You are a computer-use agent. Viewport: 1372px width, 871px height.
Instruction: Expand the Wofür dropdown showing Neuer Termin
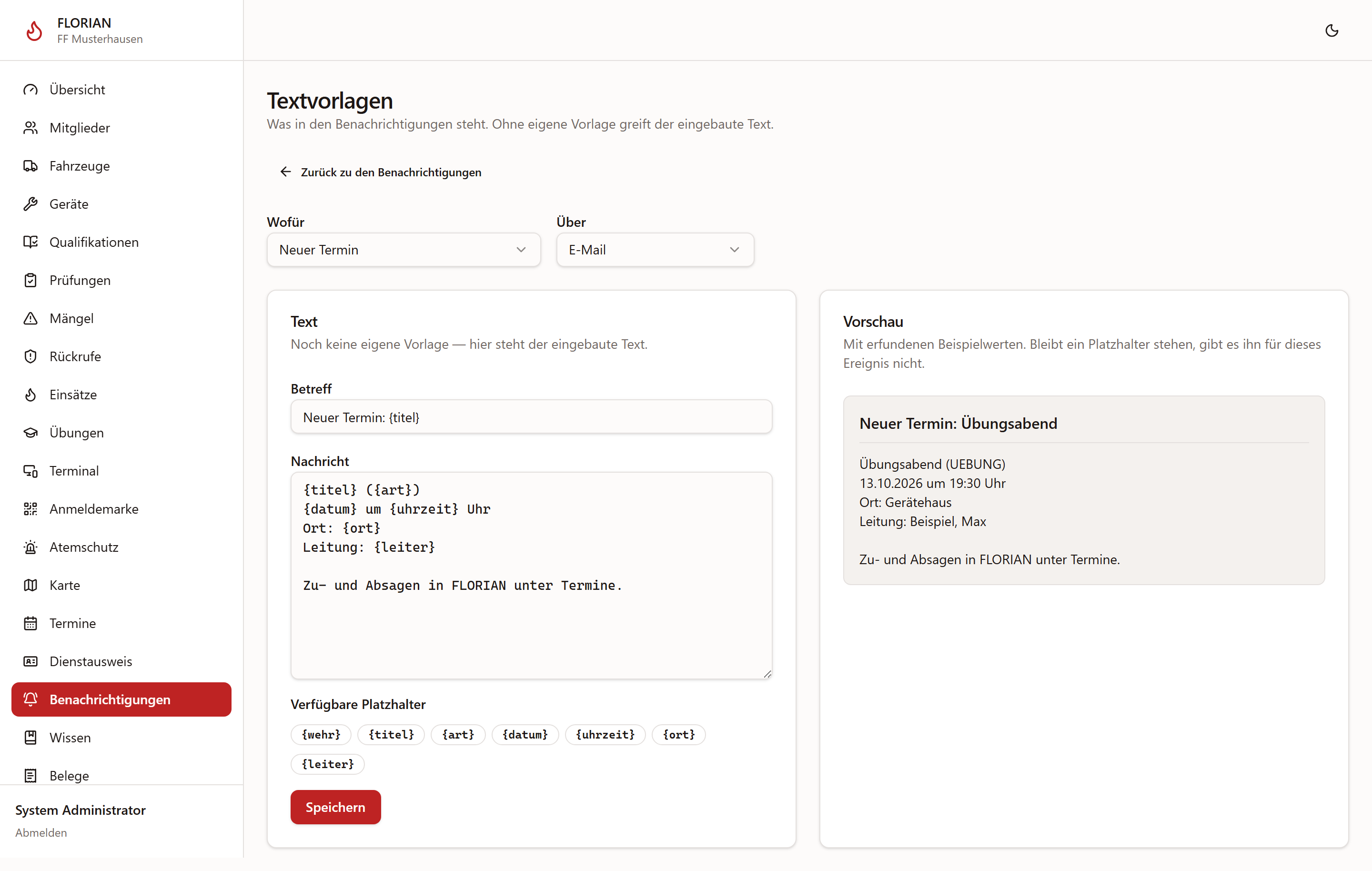pyautogui.click(x=404, y=250)
